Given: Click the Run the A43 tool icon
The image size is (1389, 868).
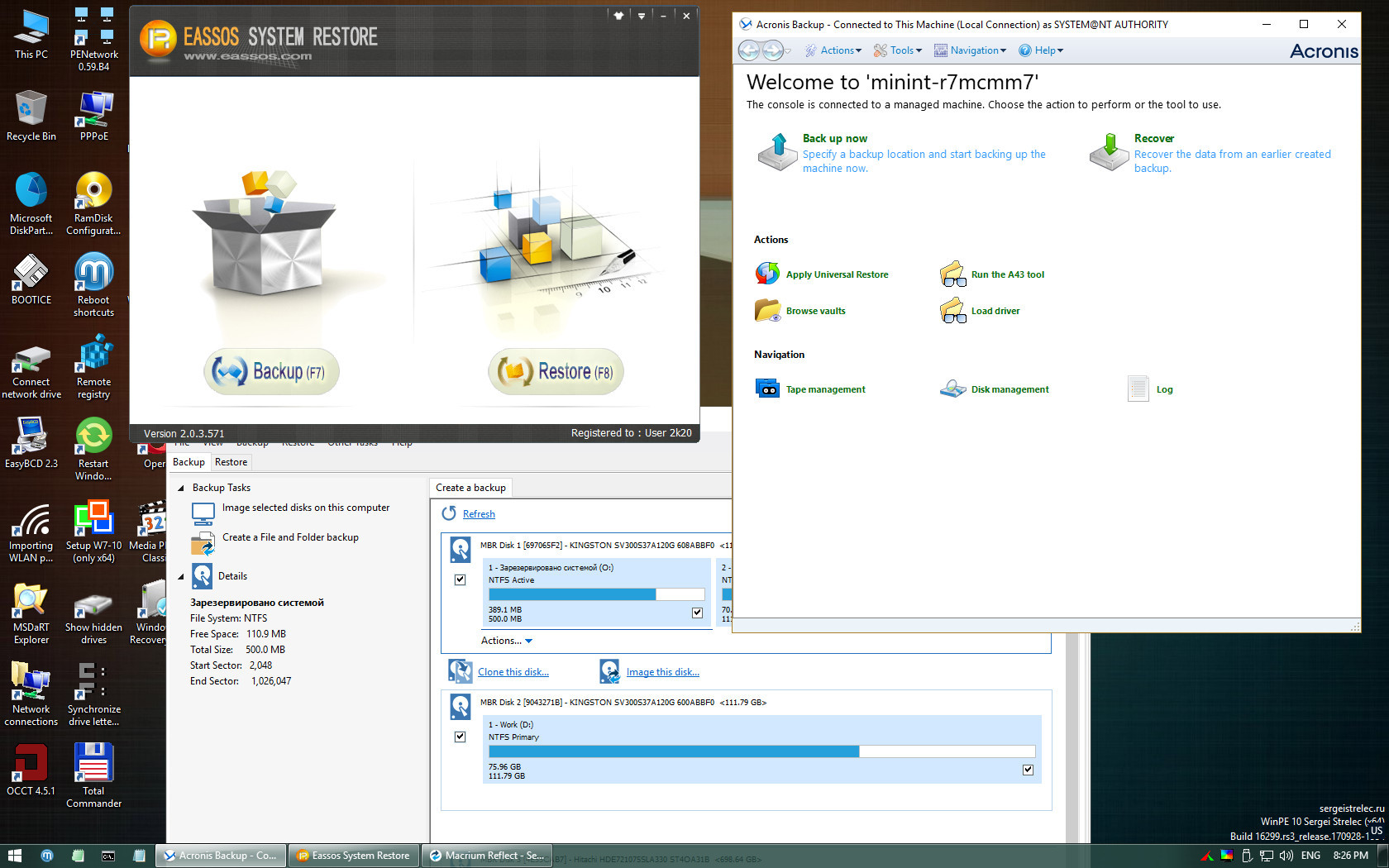Looking at the screenshot, I should [x=952, y=274].
